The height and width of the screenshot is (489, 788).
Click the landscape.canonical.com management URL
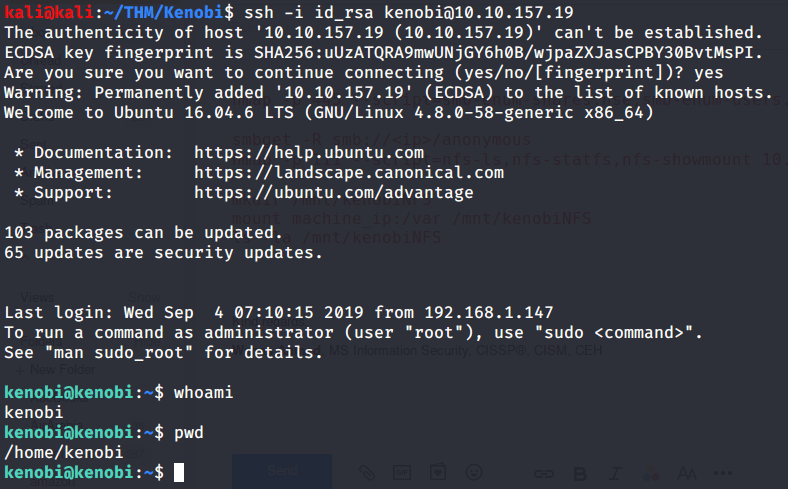pyautogui.click(x=349, y=172)
